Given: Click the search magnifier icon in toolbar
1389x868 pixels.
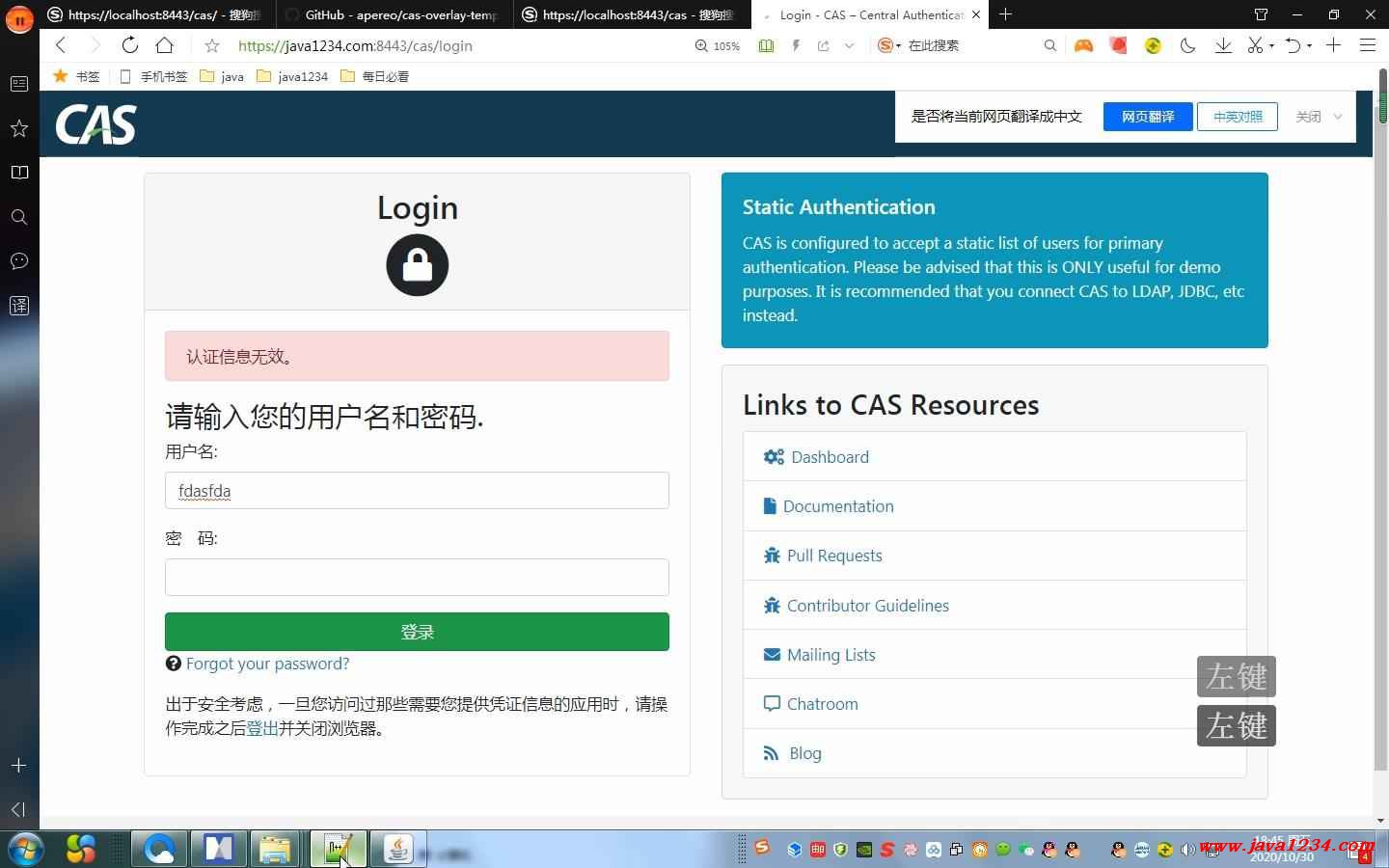Looking at the screenshot, I should (1050, 45).
